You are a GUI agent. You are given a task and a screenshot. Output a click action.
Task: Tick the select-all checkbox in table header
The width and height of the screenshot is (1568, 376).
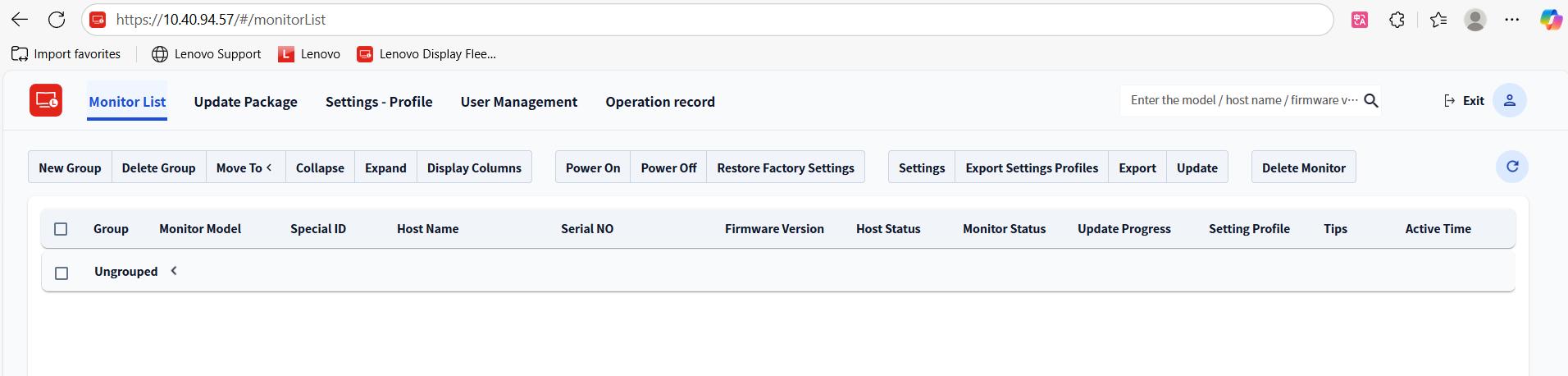61,229
